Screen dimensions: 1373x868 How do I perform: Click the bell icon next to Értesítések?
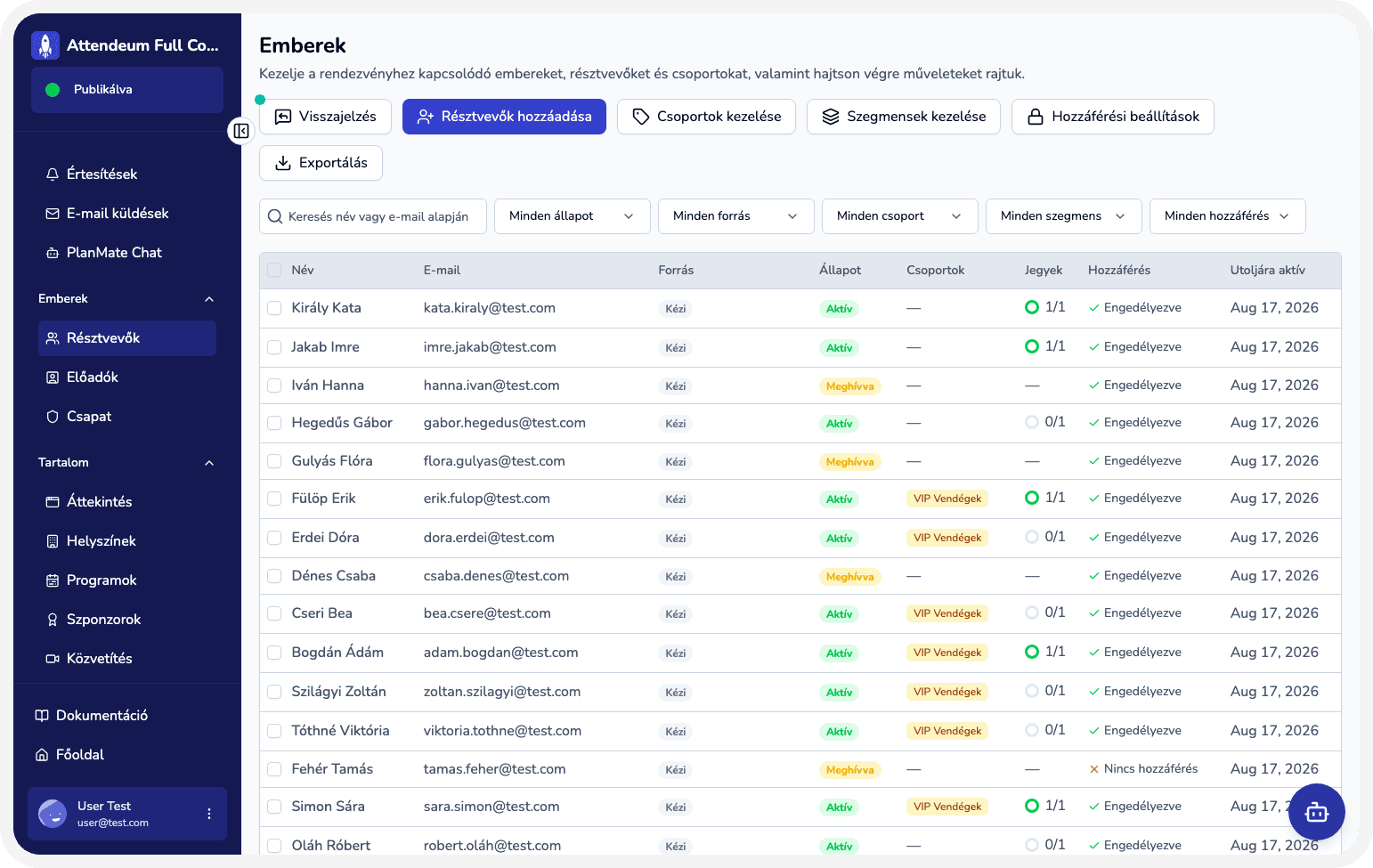point(53,174)
